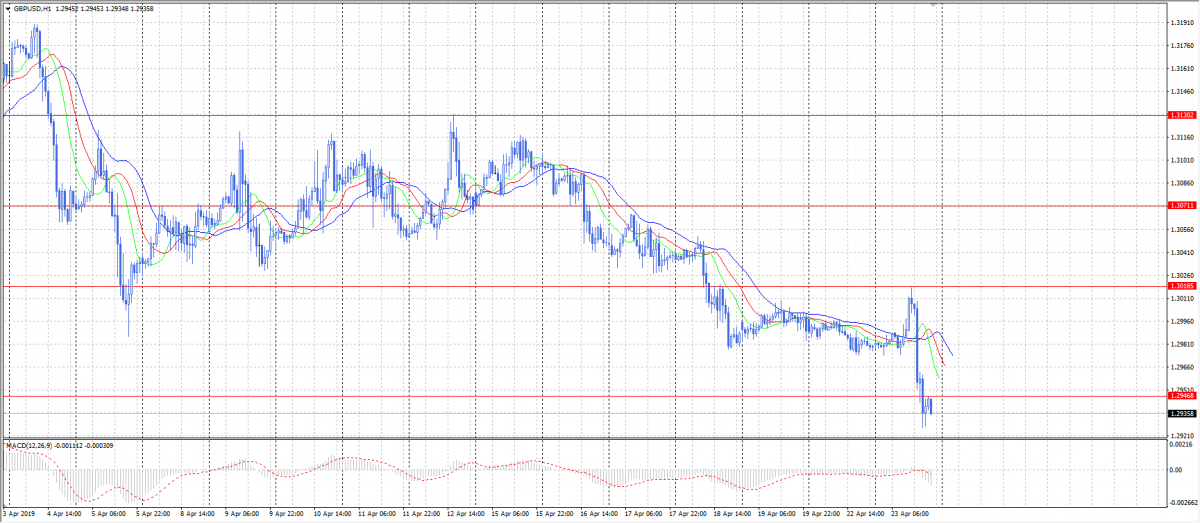Click the MACD scale value -0.002662
Screen dimensions: 1200x523
pyautogui.click(x=1183, y=503)
